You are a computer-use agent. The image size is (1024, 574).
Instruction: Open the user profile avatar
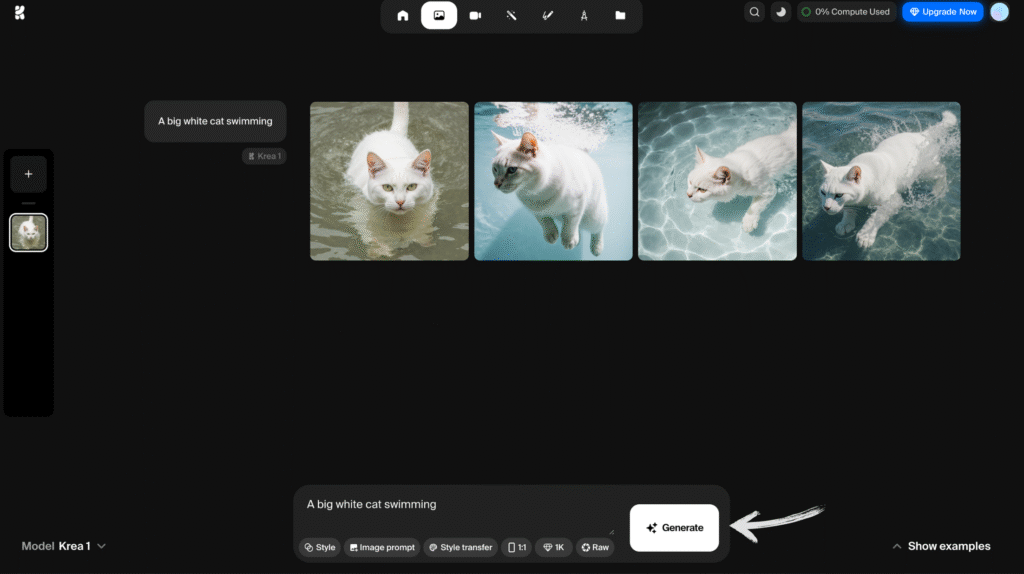pyautogui.click(x=999, y=12)
